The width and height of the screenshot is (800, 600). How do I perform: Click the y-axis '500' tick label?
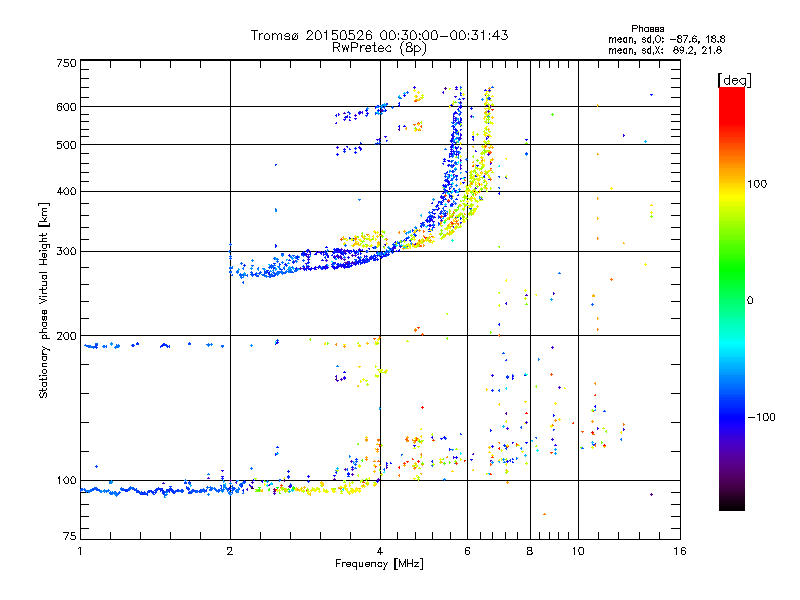point(66,145)
